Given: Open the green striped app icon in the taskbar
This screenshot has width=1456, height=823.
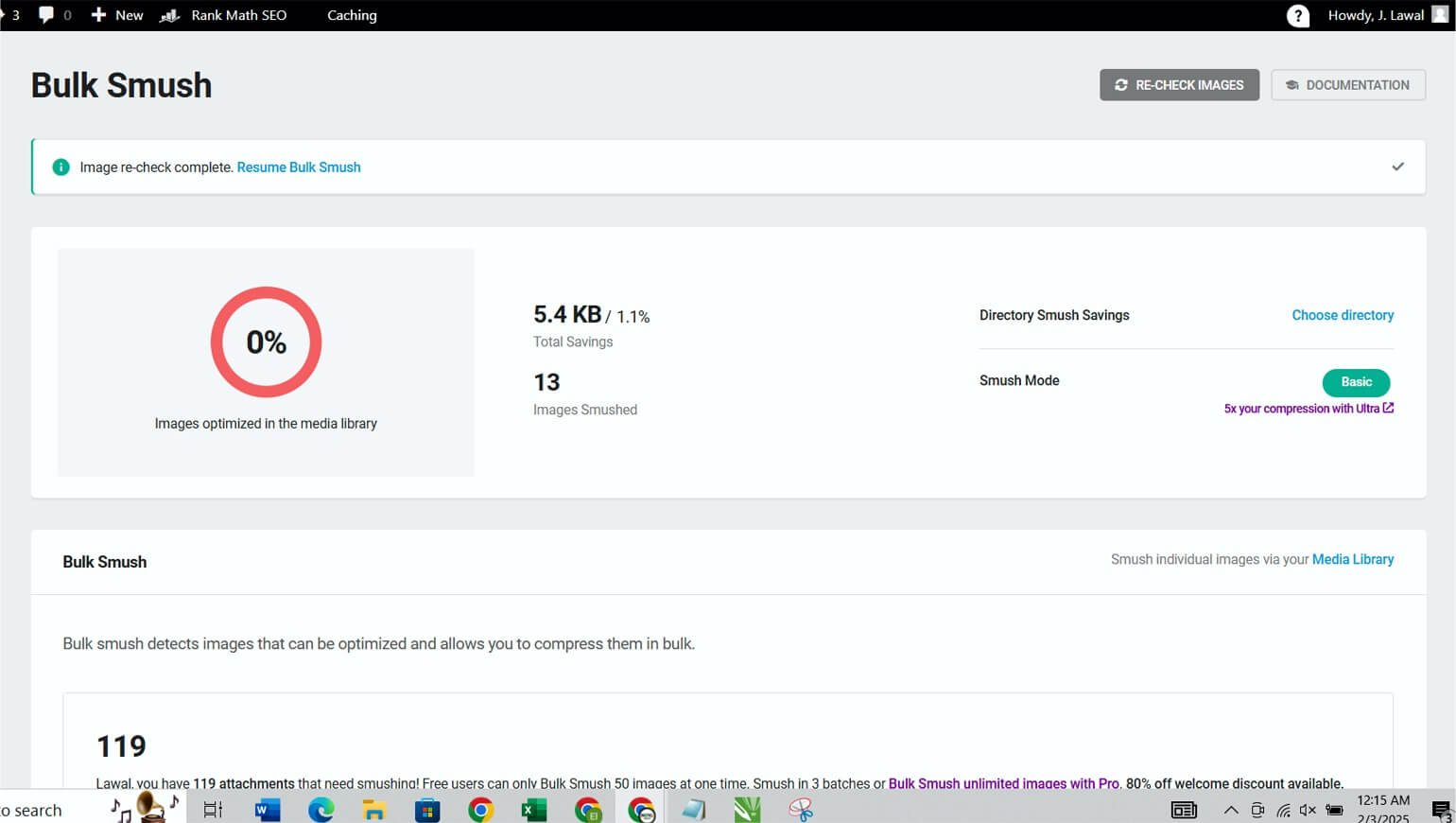Looking at the screenshot, I should [747, 810].
